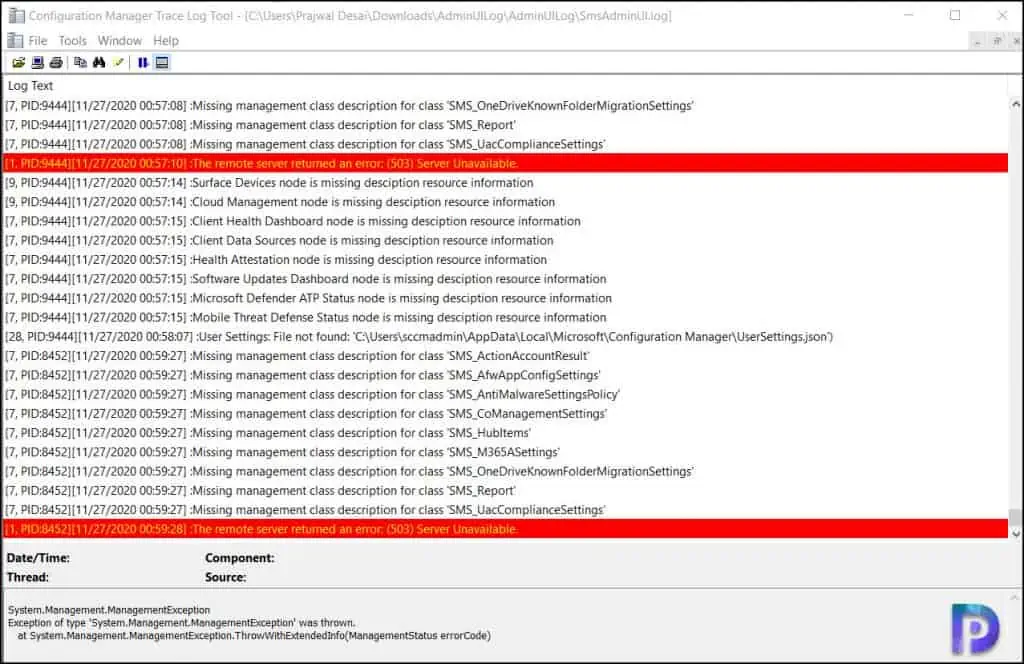Select the Health Attestation node log line

click(x=506, y=260)
